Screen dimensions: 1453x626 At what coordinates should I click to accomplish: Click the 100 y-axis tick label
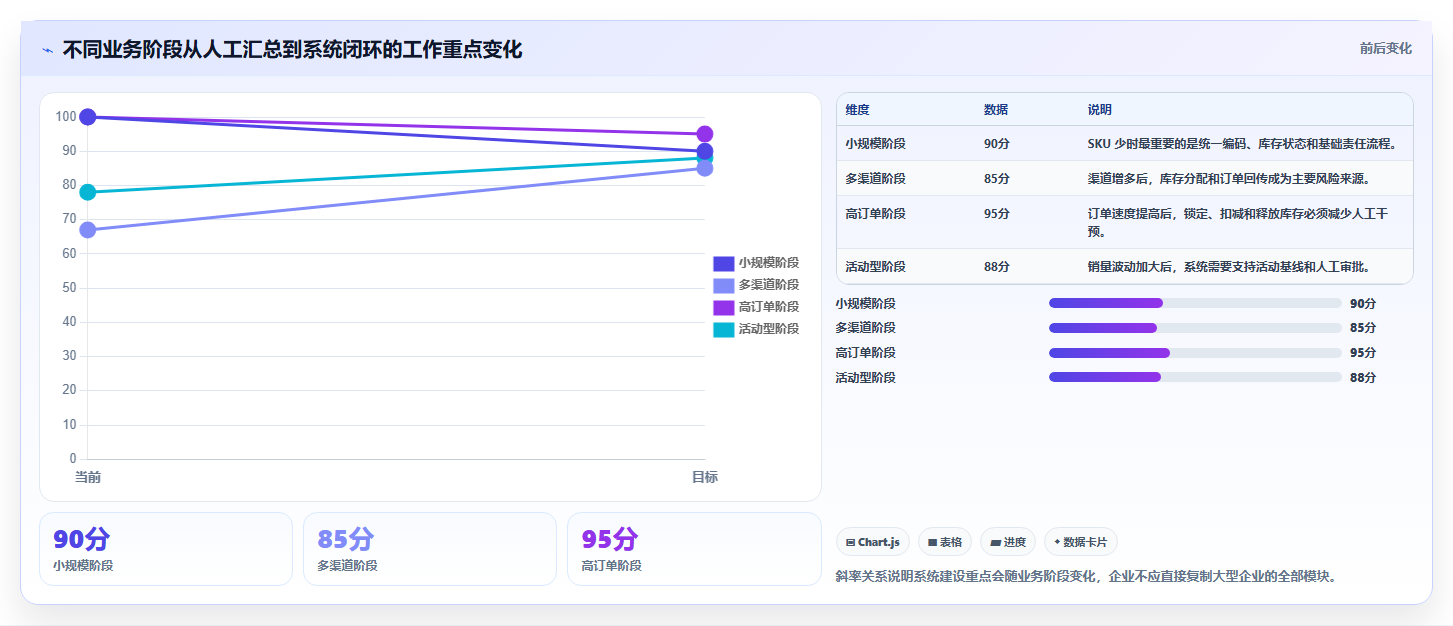click(66, 117)
